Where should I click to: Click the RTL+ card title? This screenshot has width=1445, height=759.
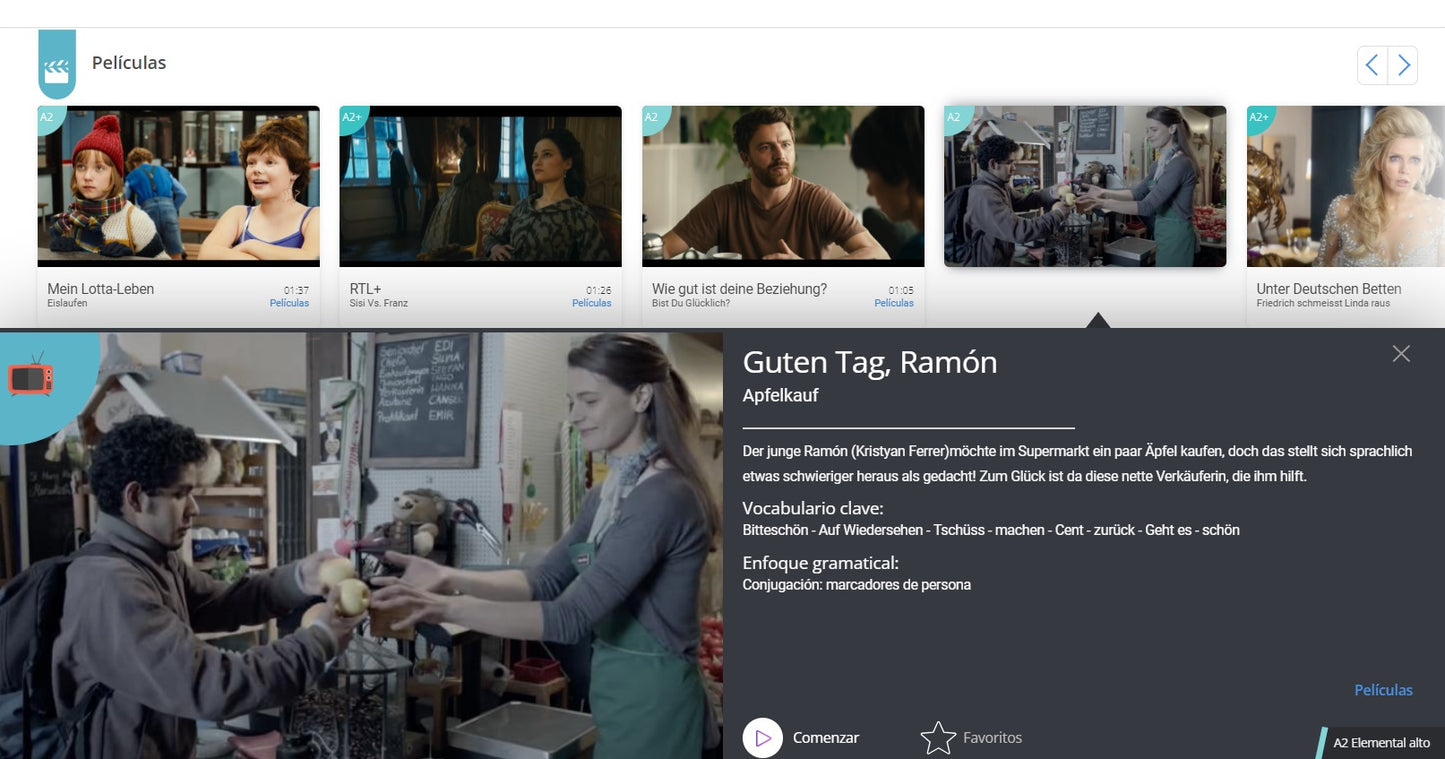coord(365,289)
